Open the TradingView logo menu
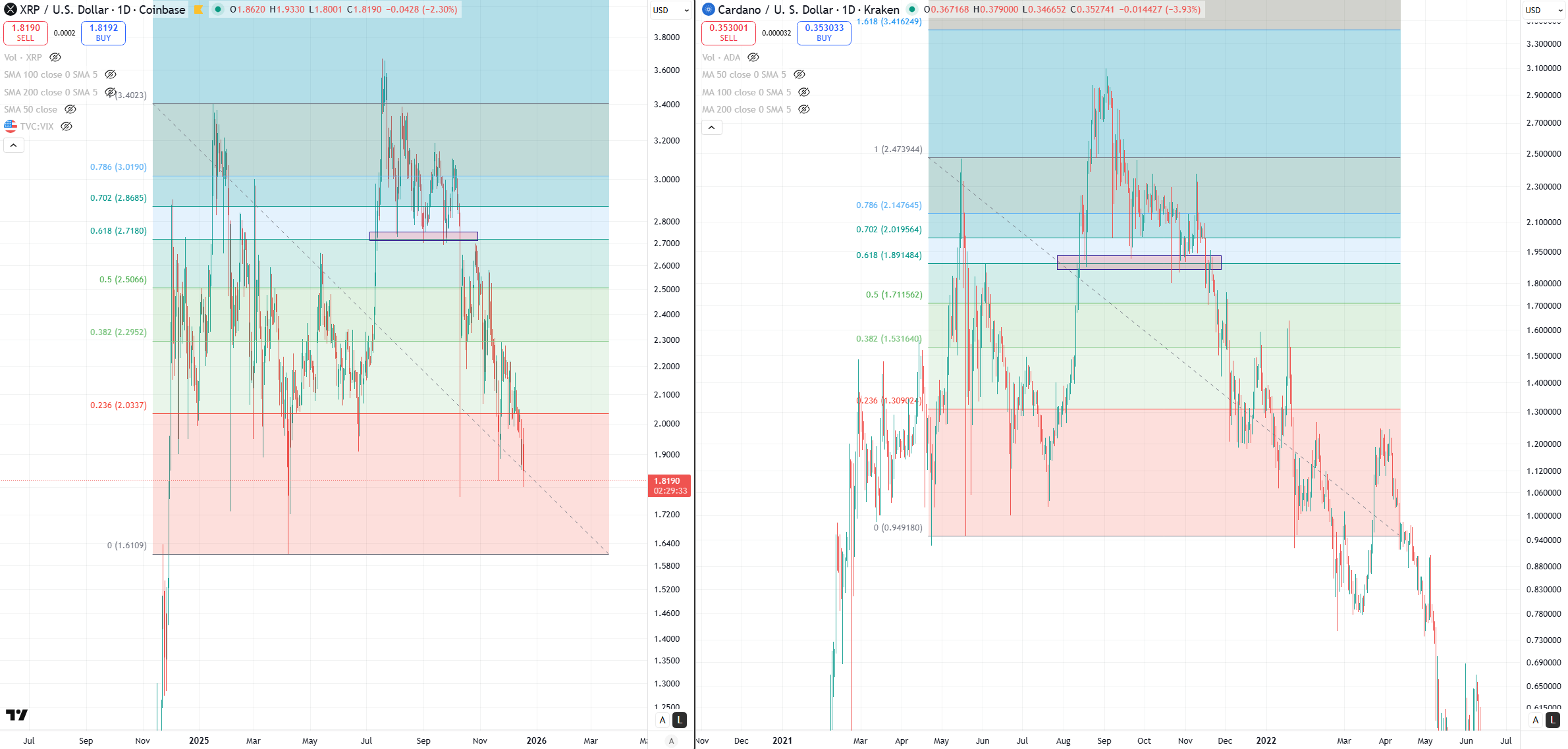The width and height of the screenshot is (1568, 749). pos(18,715)
